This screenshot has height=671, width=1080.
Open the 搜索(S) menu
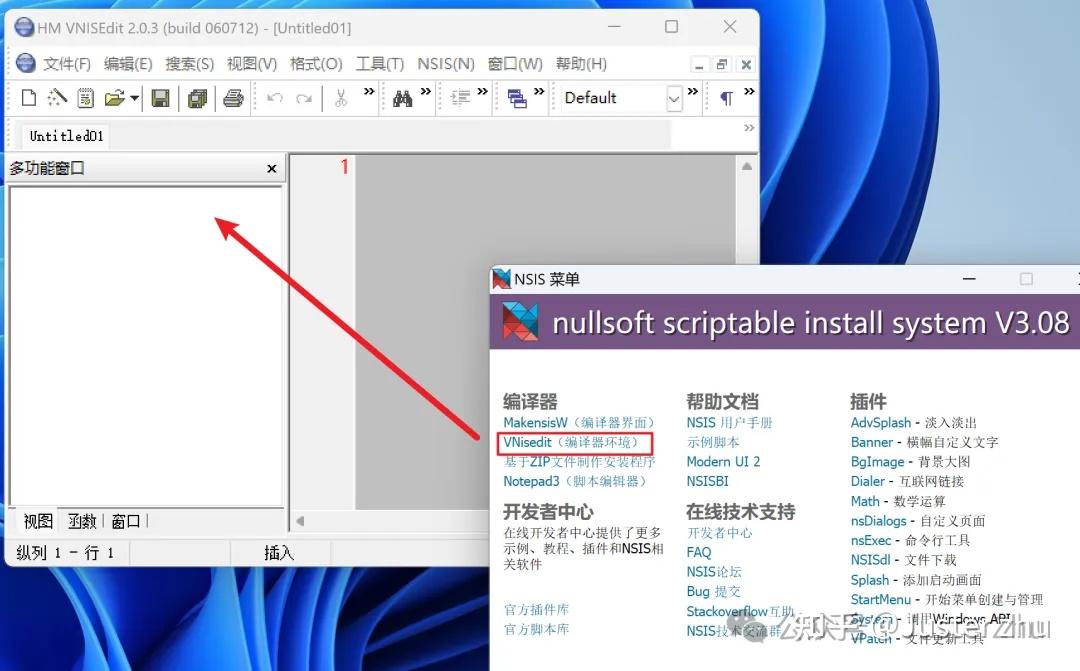(189, 64)
